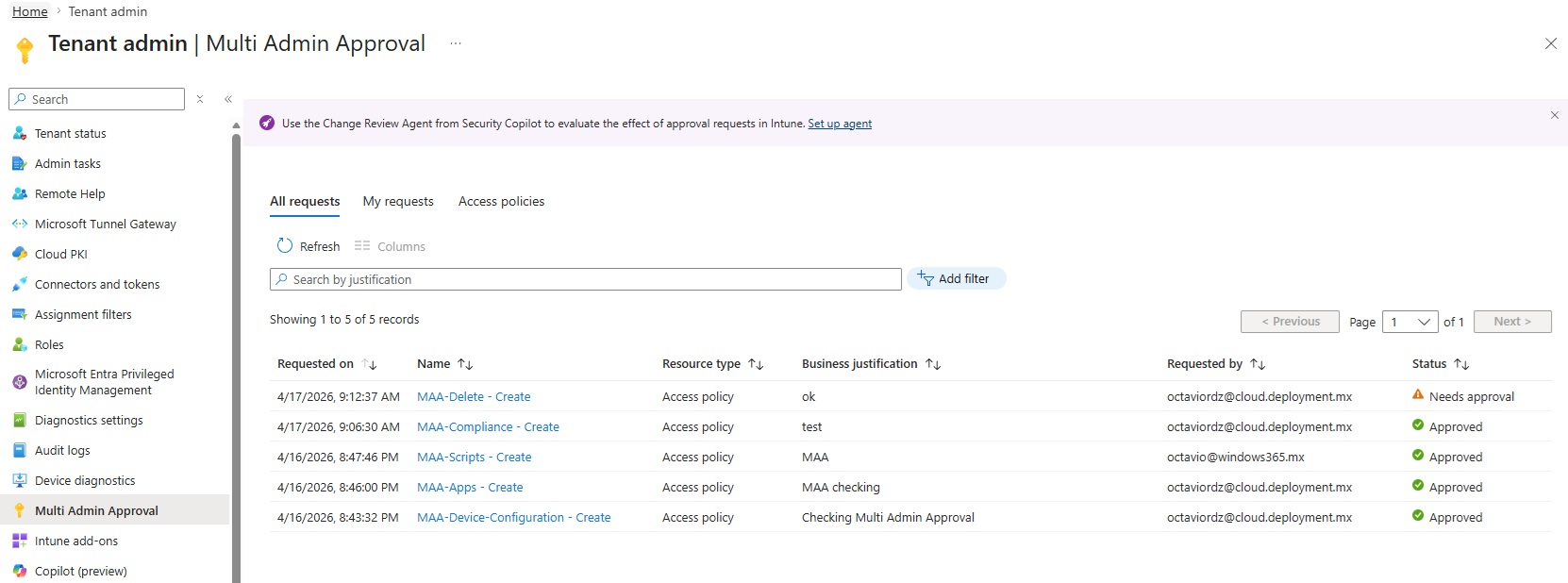Viewport: 1568px width, 583px height.
Task: Click the Tenant status sidebar icon
Action: (20, 133)
